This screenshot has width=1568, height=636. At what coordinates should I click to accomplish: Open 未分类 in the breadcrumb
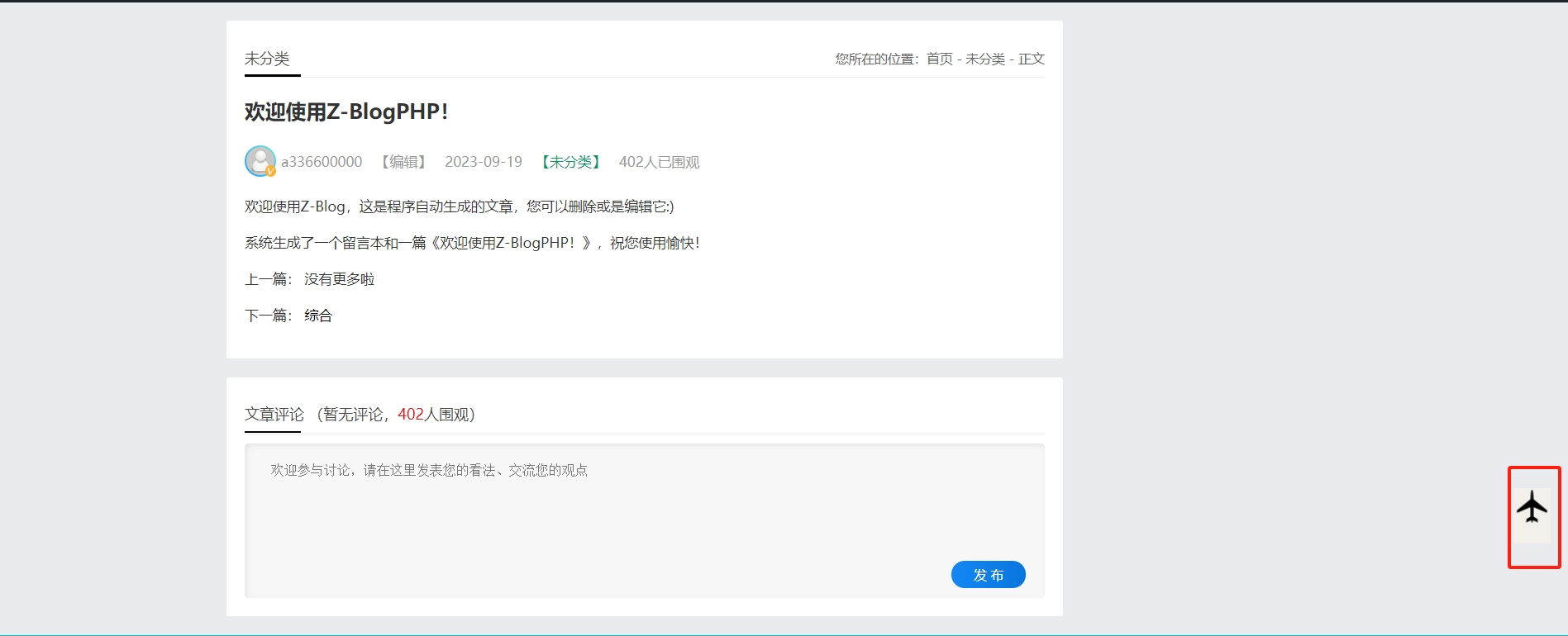tap(985, 59)
